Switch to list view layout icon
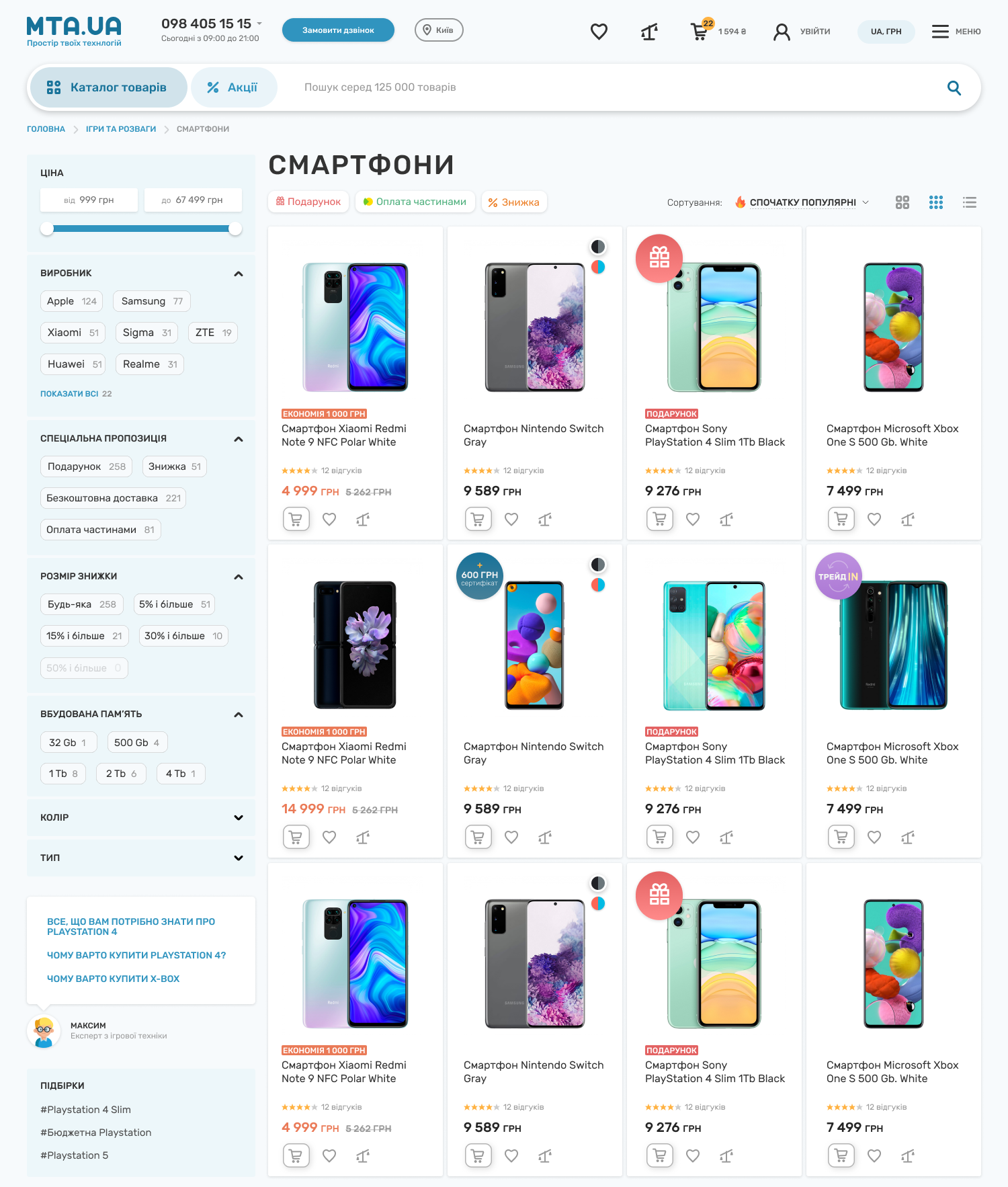 969,202
